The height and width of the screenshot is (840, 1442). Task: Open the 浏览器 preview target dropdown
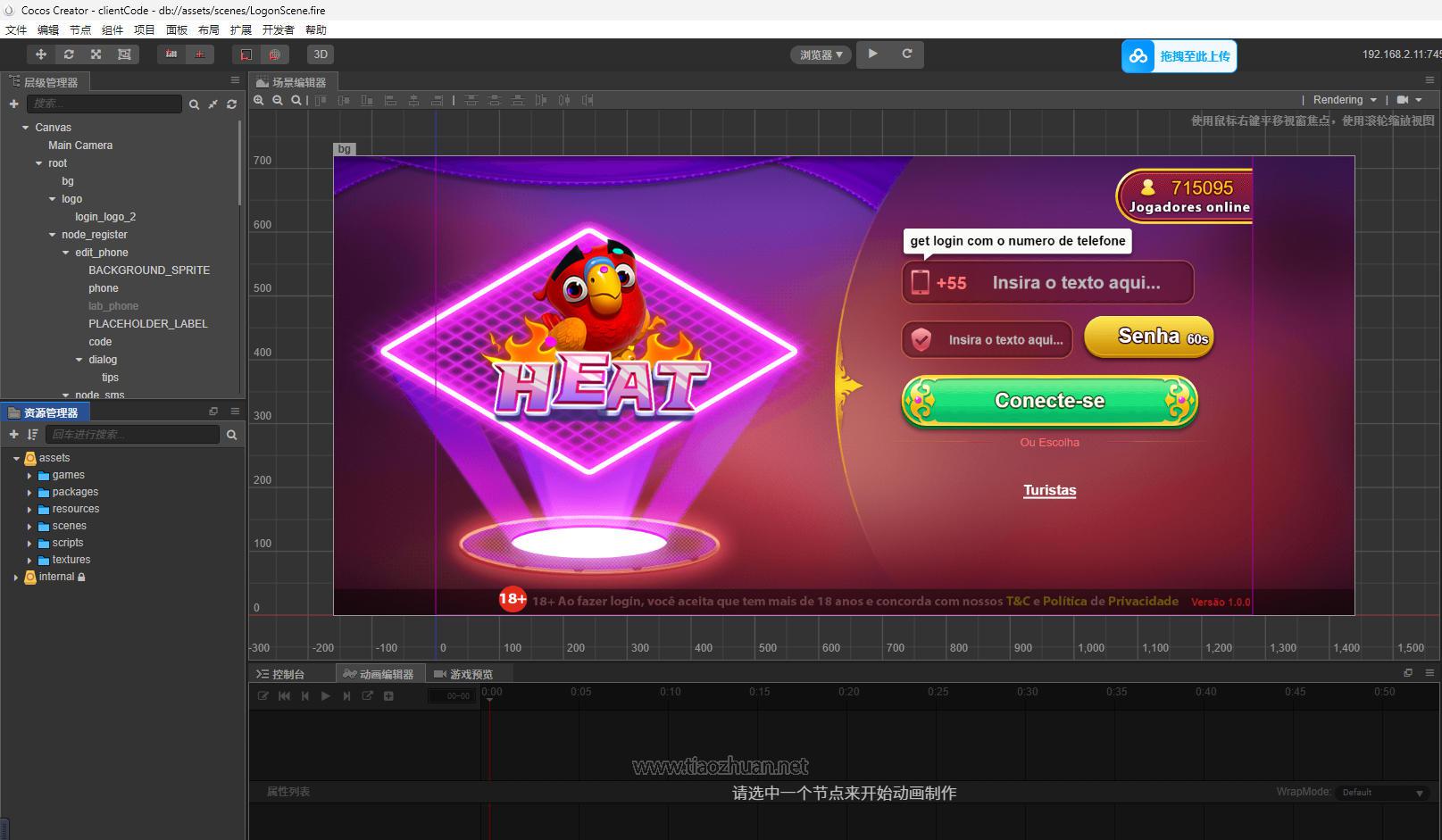point(820,54)
